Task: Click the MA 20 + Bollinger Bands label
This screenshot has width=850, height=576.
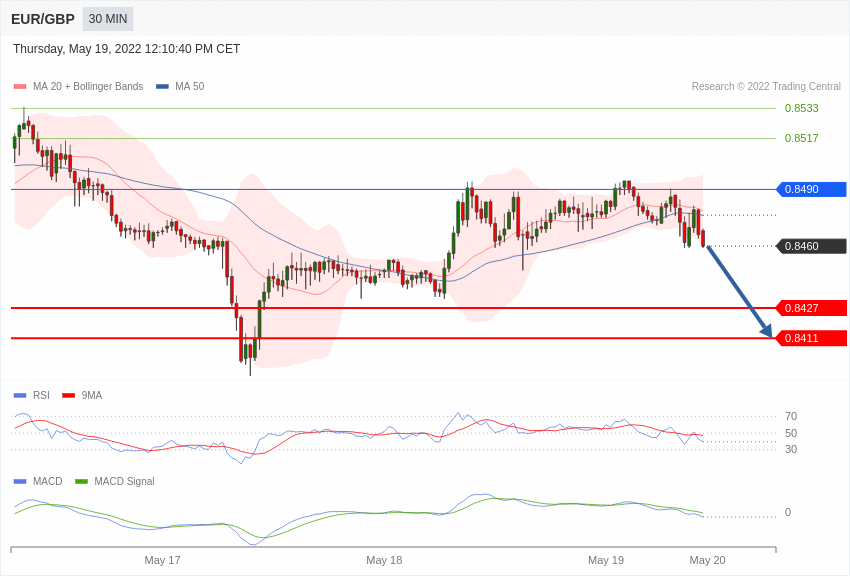Action: pyautogui.click(x=88, y=87)
